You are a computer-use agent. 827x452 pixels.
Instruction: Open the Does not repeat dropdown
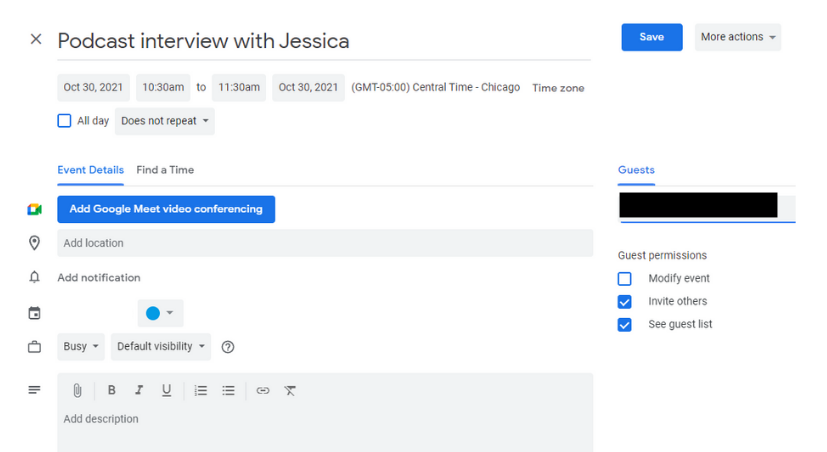pos(165,121)
